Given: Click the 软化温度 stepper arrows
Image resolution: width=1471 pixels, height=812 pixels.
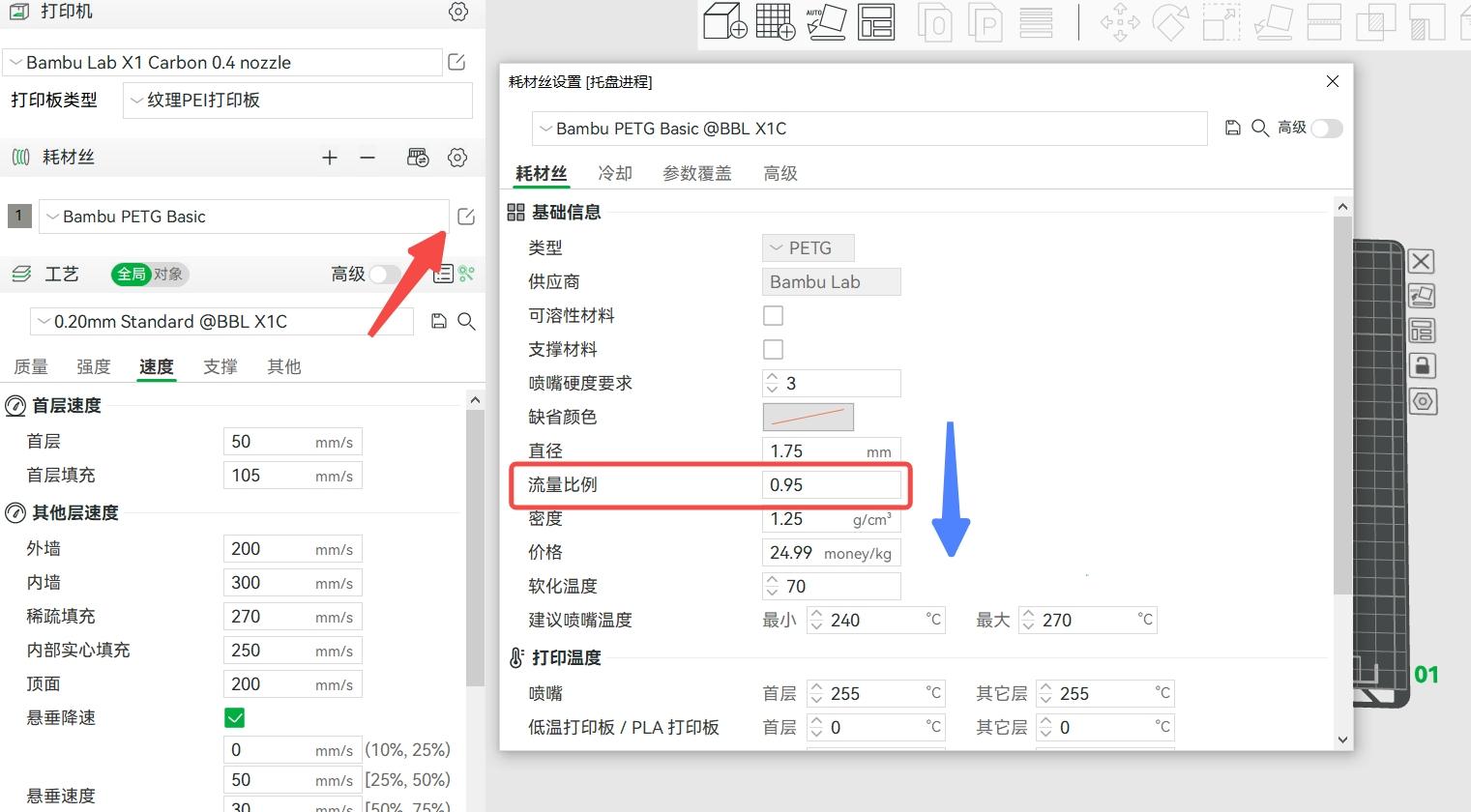Looking at the screenshot, I should tap(772, 587).
